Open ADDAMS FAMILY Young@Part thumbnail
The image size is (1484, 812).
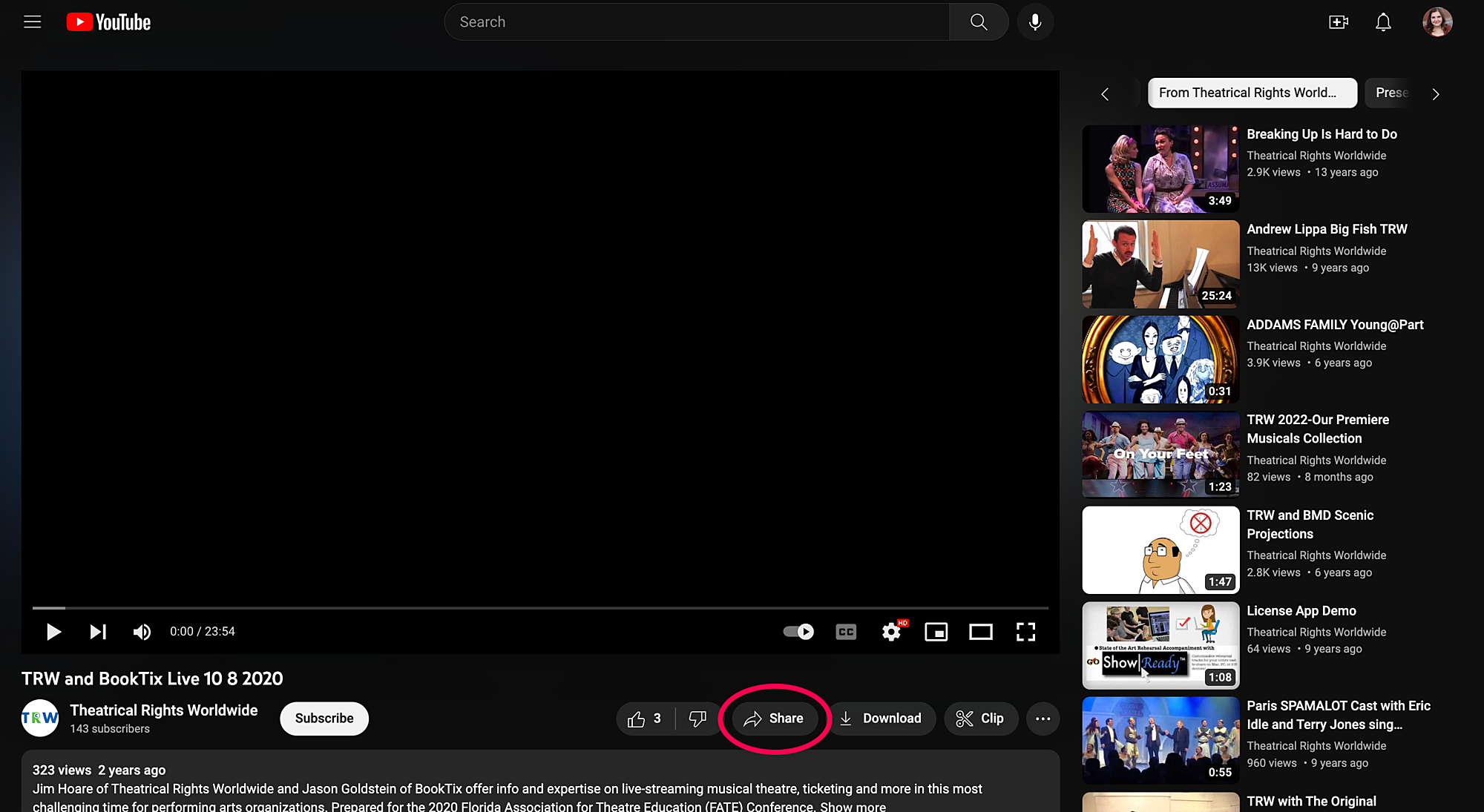click(x=1160, y=360)
